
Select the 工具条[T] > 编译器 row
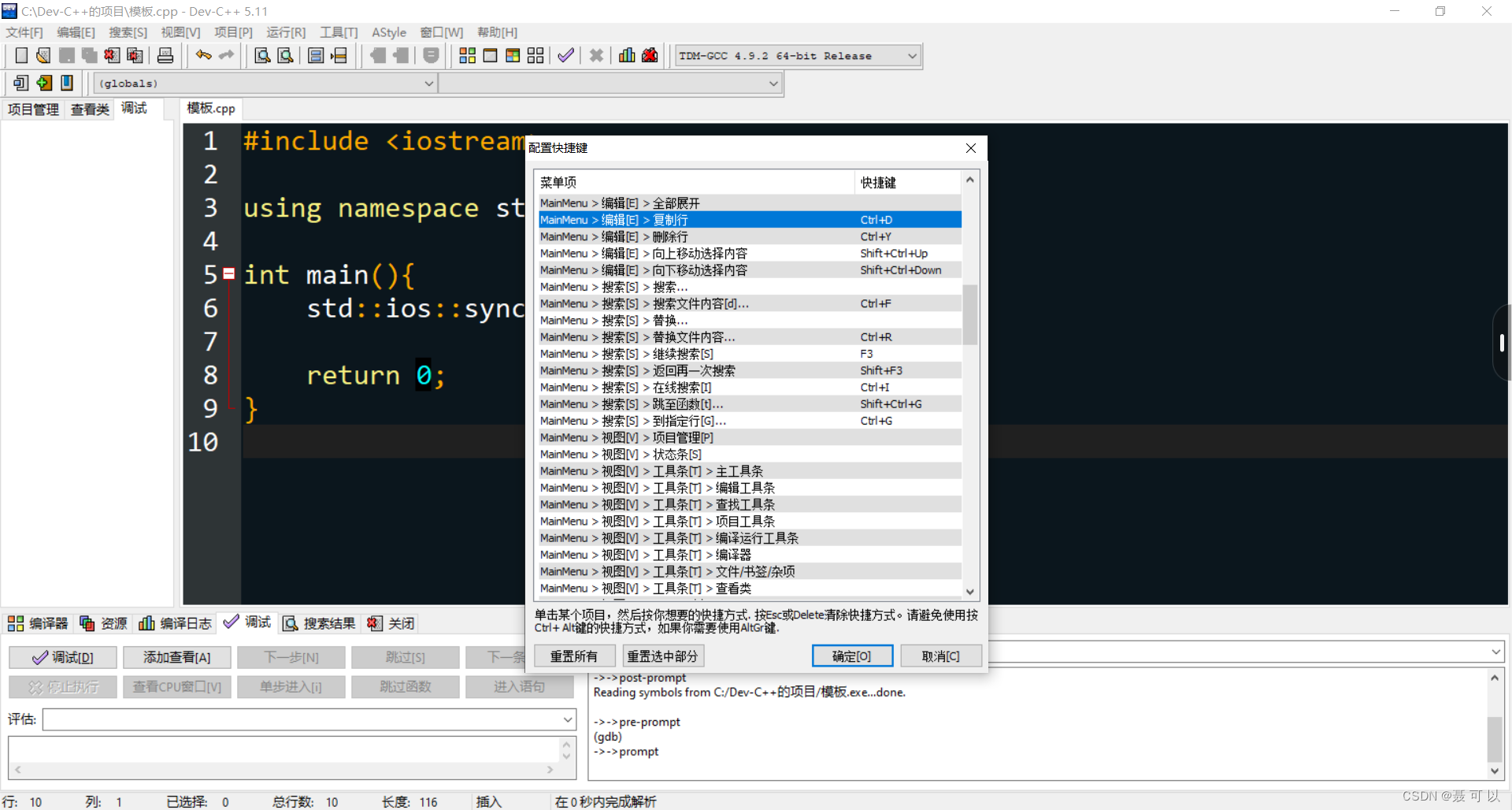pyautogui.click(x=749, y=555)
